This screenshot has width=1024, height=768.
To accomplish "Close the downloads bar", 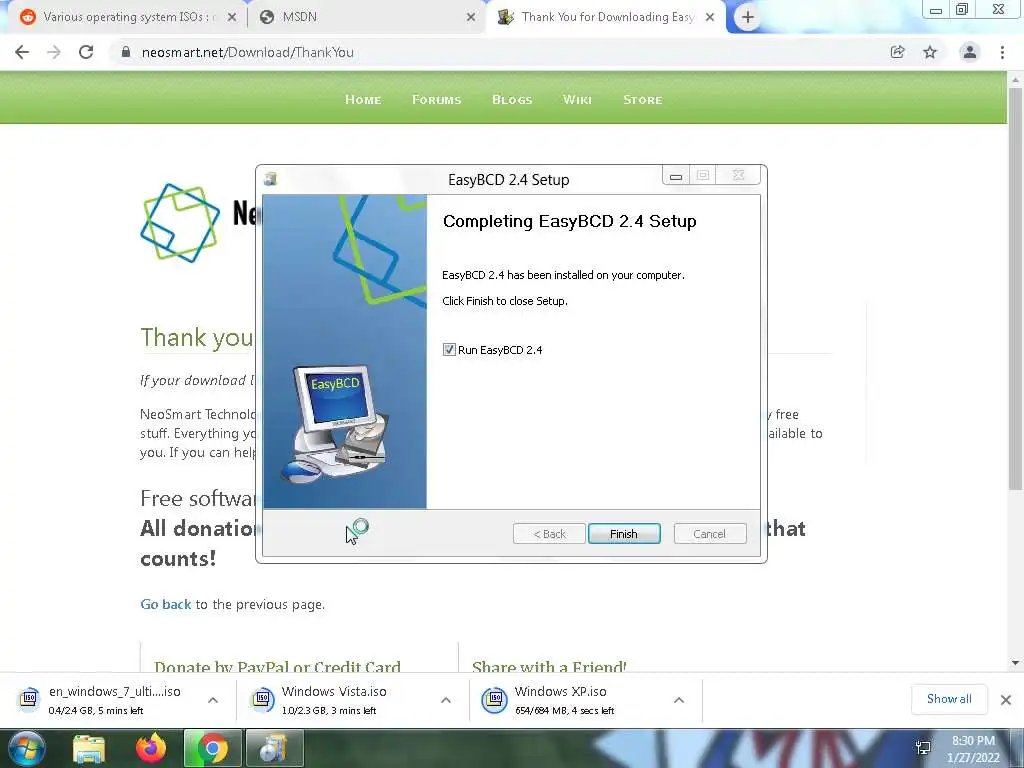I will click(1006, 700).
